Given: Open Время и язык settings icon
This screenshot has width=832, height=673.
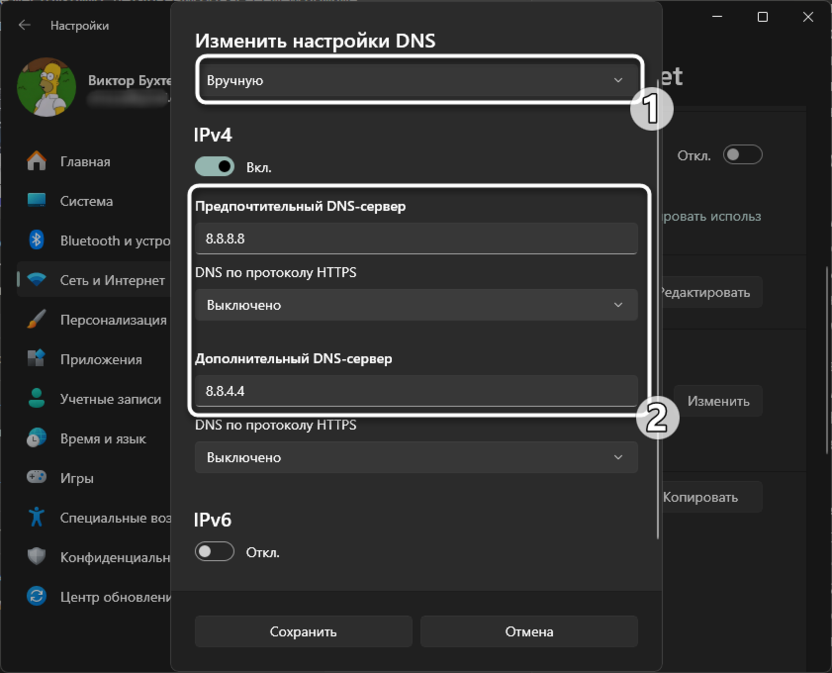Looking at the screenshot, I should pos(38,438).
